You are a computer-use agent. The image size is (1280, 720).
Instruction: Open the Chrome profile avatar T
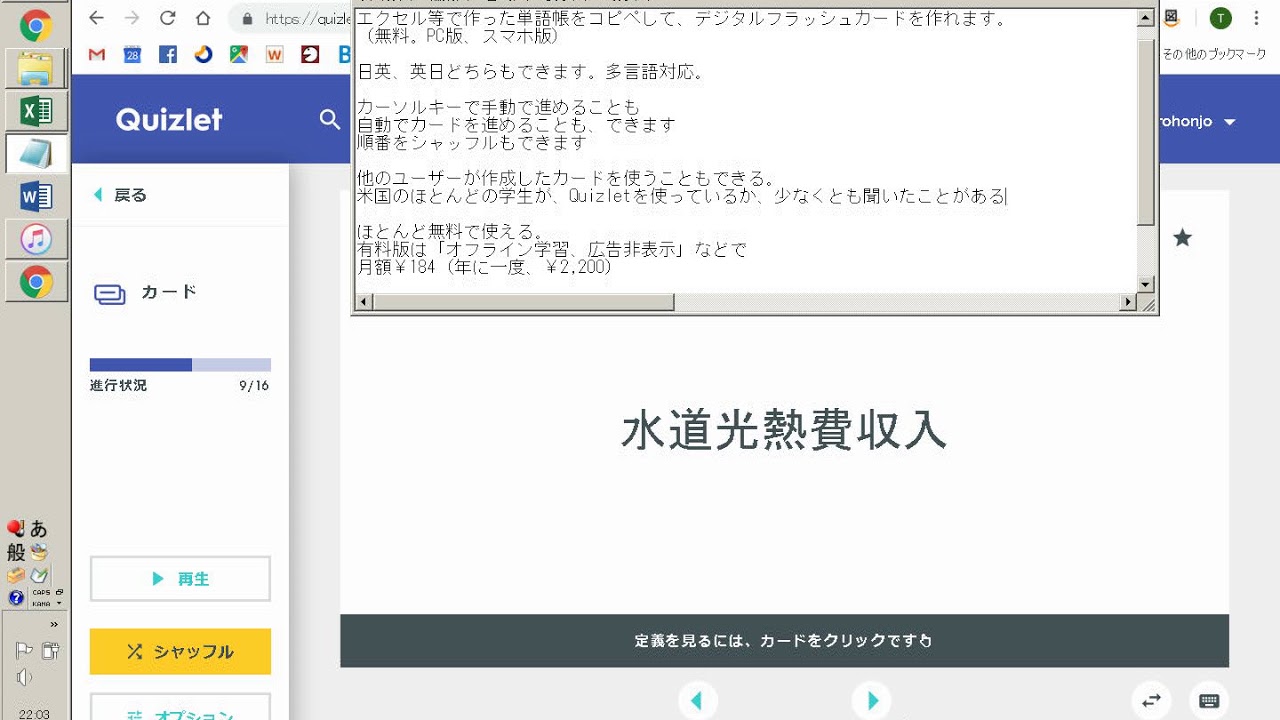pyautogui.click(x=1220, y=18)
